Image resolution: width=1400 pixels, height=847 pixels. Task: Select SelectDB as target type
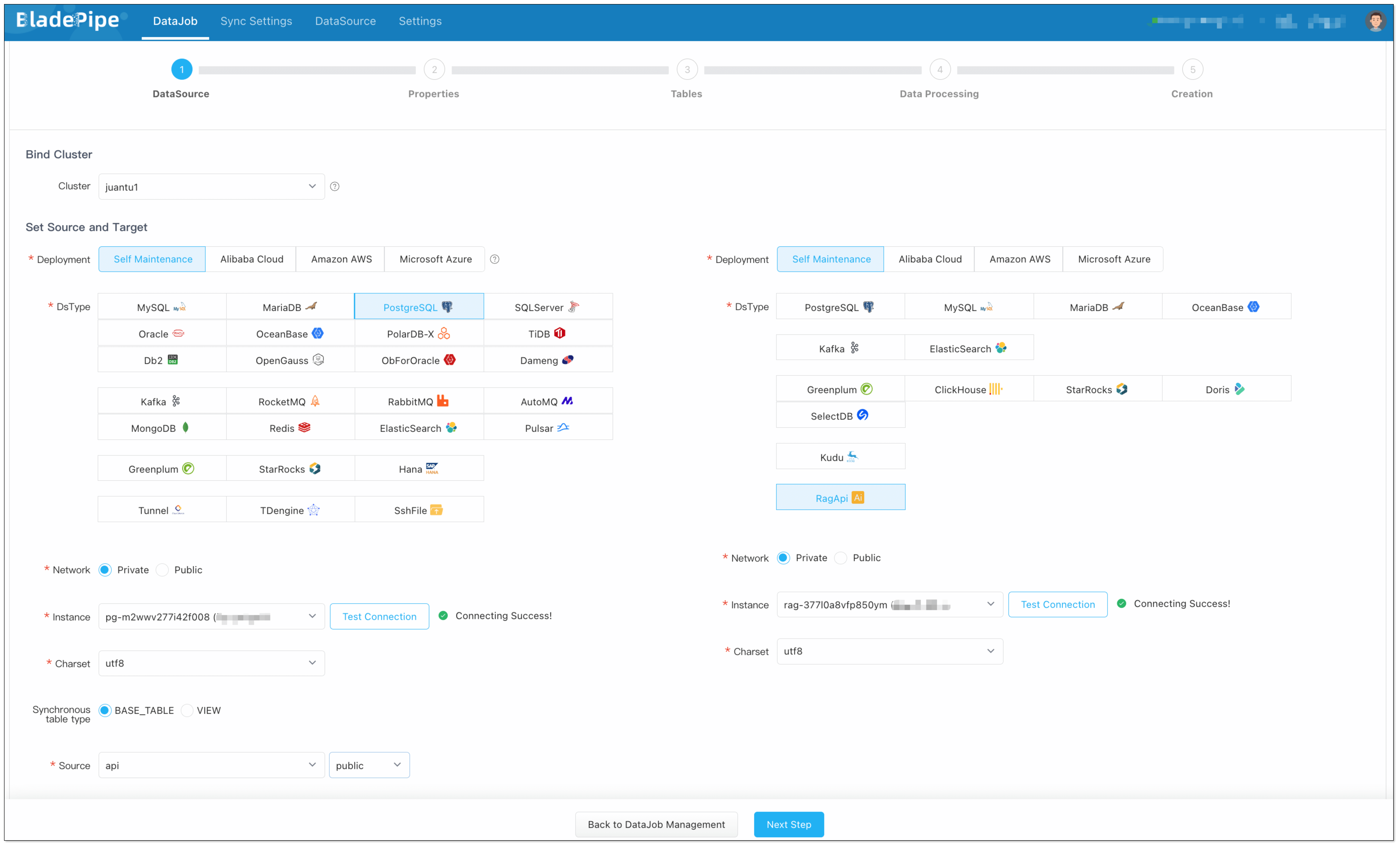point(840,415)
